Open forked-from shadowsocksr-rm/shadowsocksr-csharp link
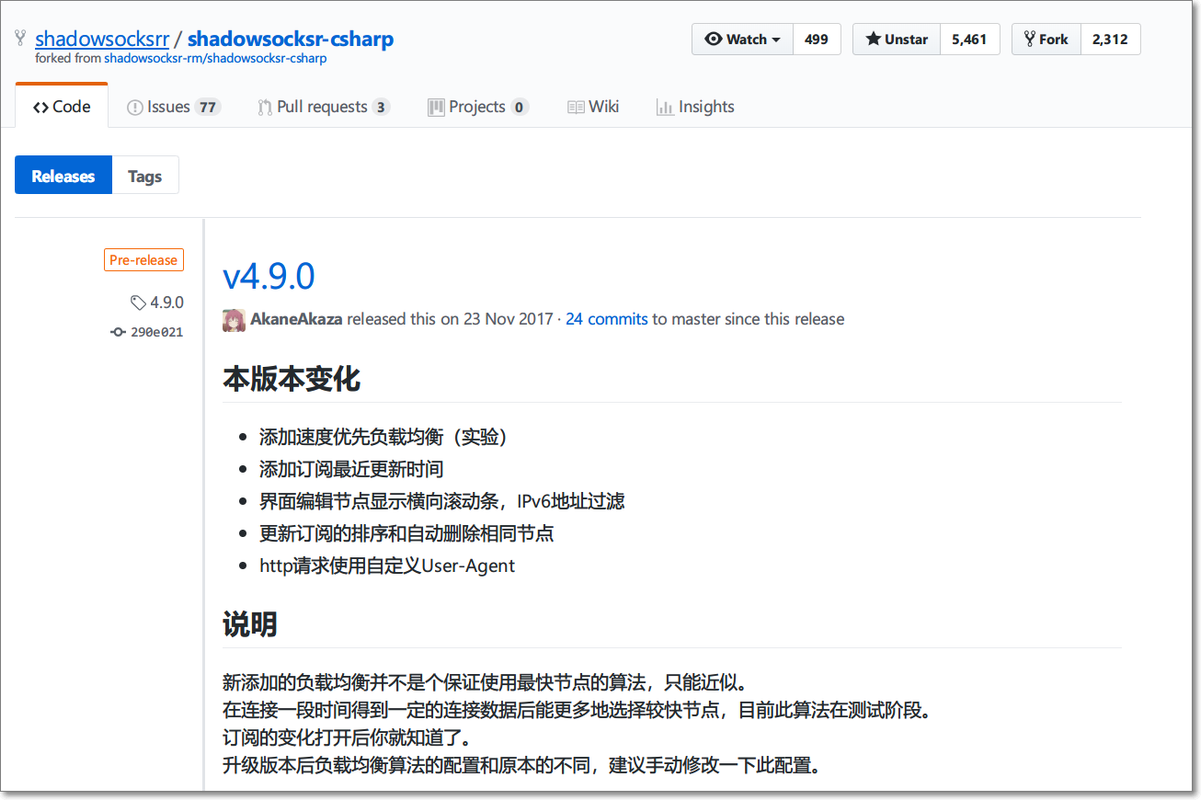This screenshot has height=800, width=1201. click(215, 58)
